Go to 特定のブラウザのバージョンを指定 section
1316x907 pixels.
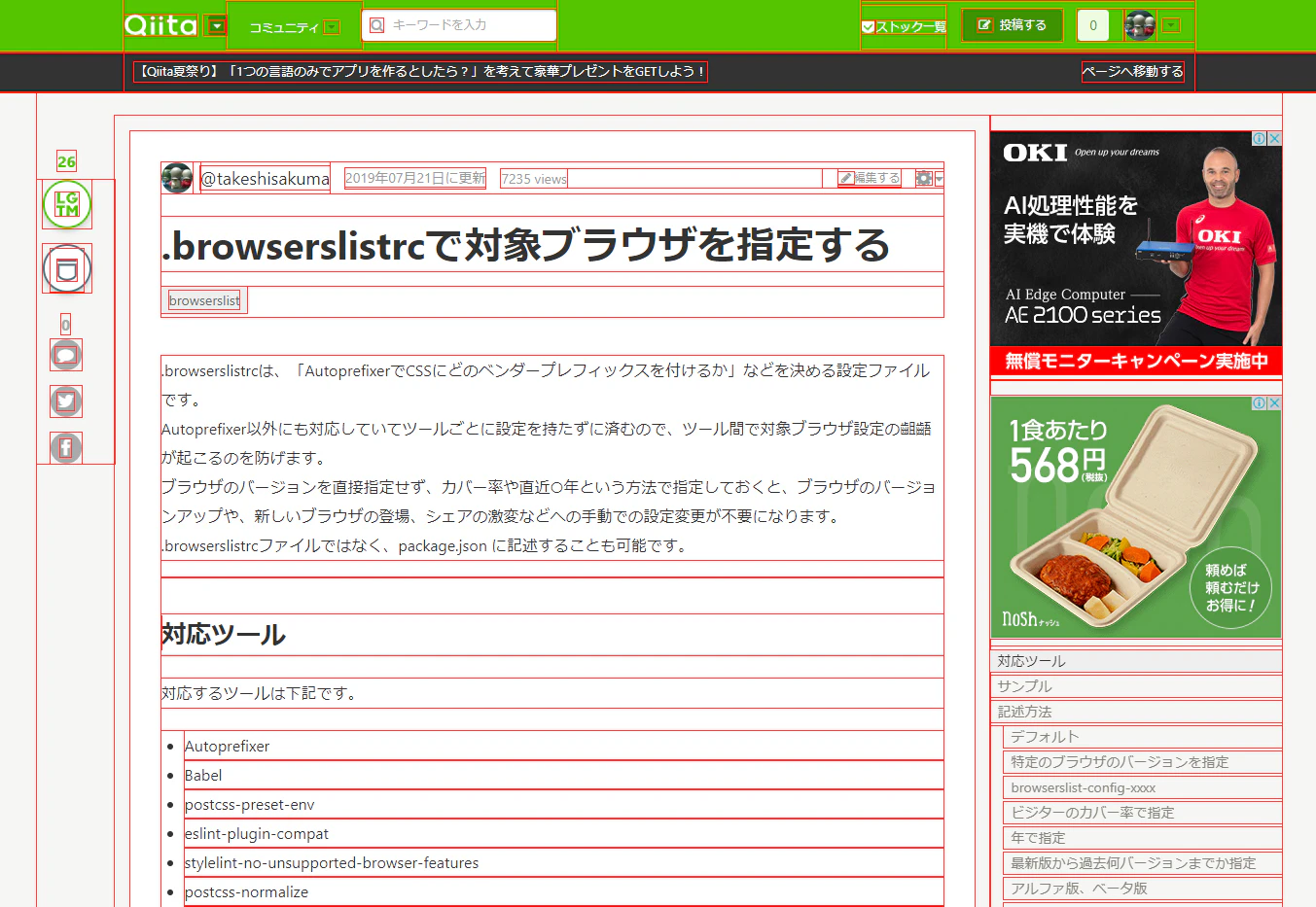pos(1142,762)
